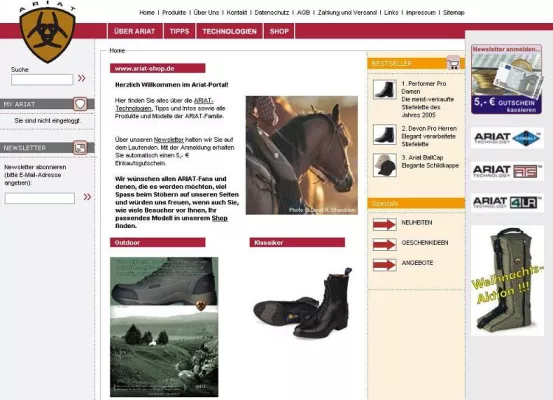553x400 pixels.
Task: Open the TECHNOLOGIEN tab
Action: 230,31
